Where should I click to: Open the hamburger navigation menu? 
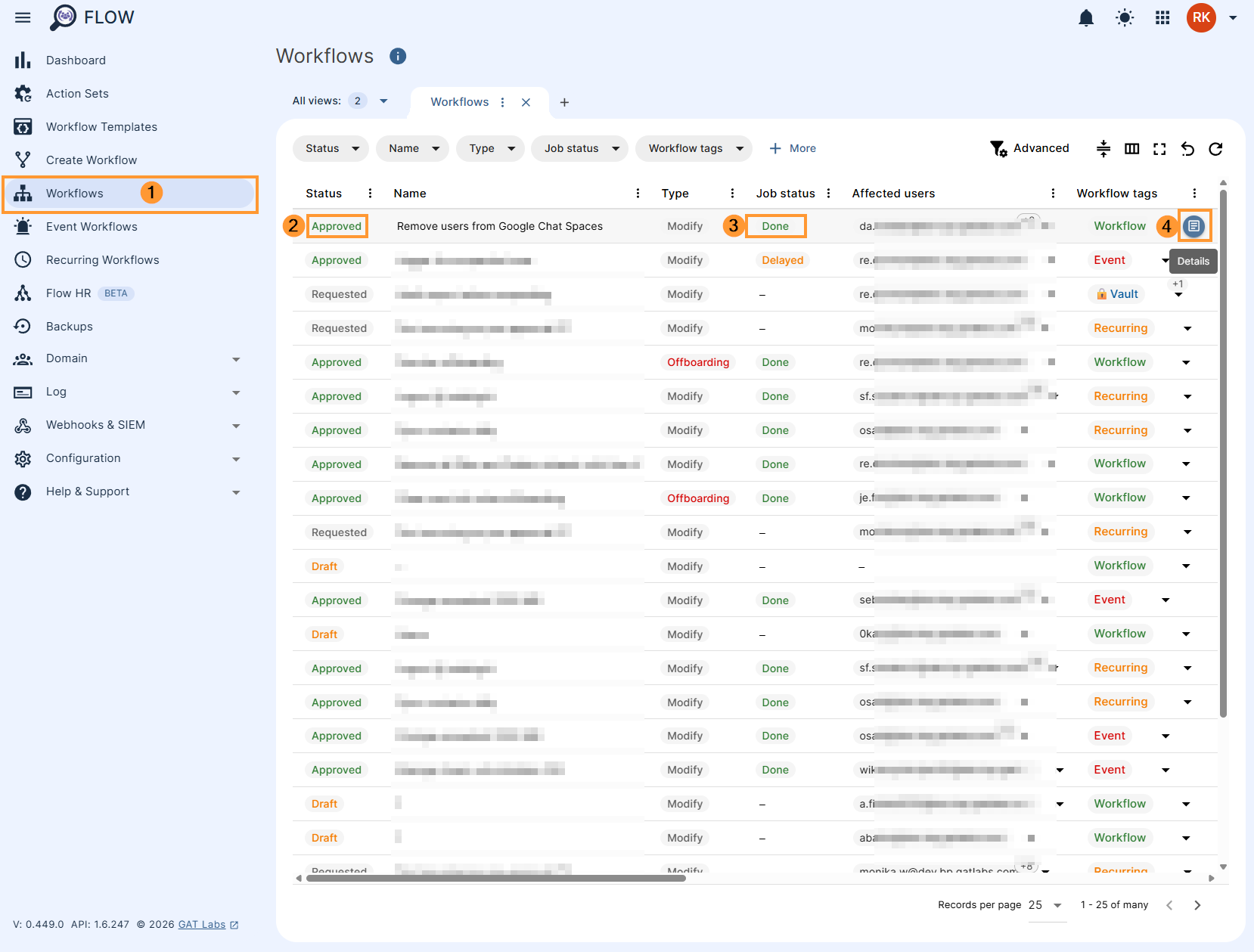coord(23,17)
